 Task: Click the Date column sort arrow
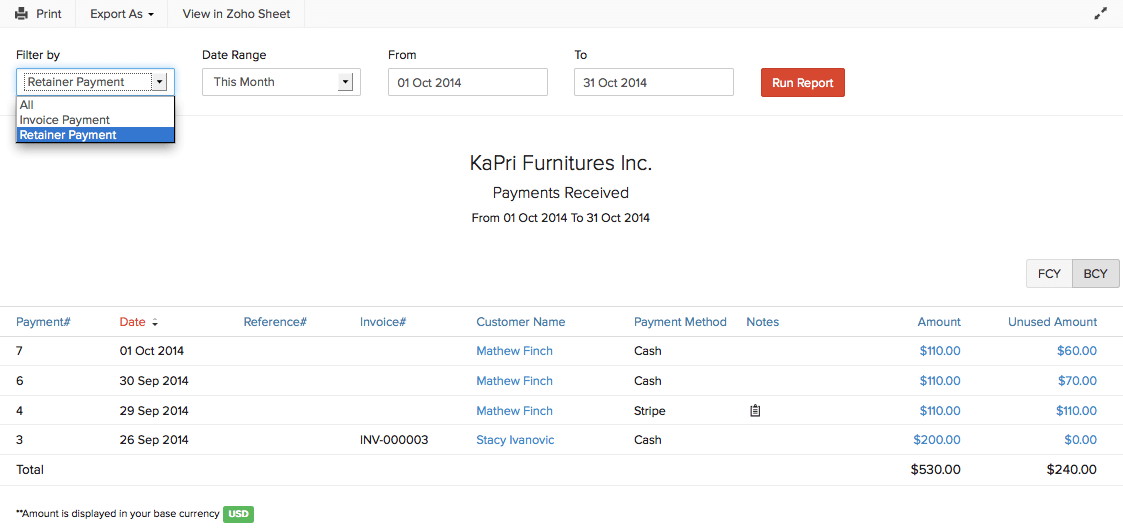click(x=155, y=323)
